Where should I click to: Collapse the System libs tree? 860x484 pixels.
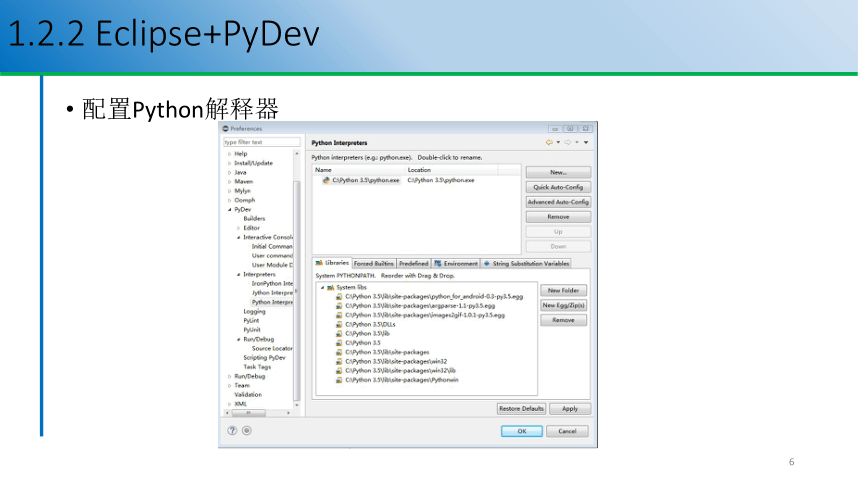click(x=322, y=288)
